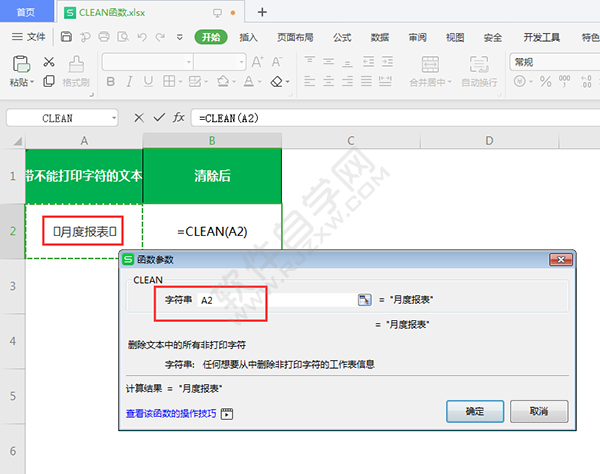
Task: Switch to the 插入 ribbon tab
Action: [249, 37]
